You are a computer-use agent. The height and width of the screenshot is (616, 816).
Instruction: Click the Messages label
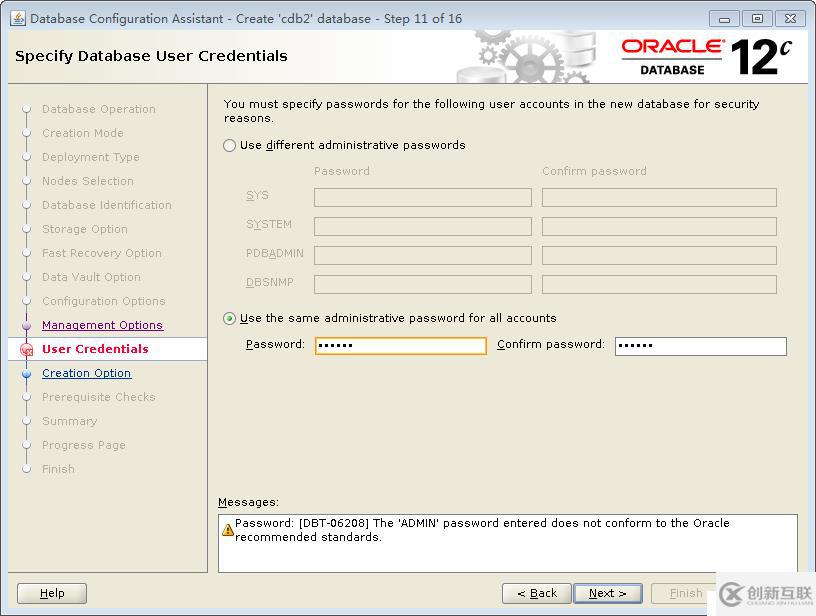[x=248, y=502]
